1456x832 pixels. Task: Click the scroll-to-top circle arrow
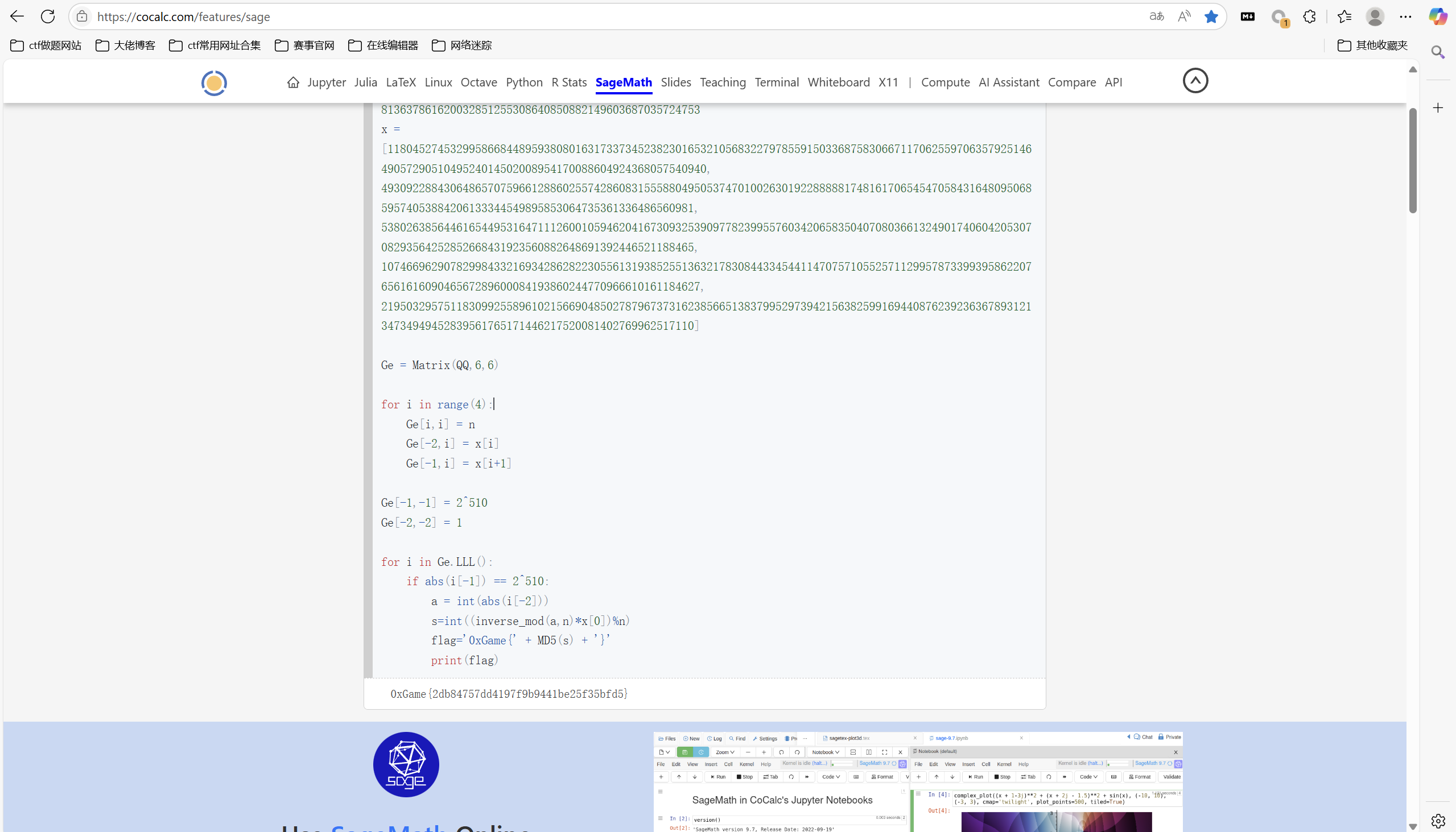[1195, 81]
